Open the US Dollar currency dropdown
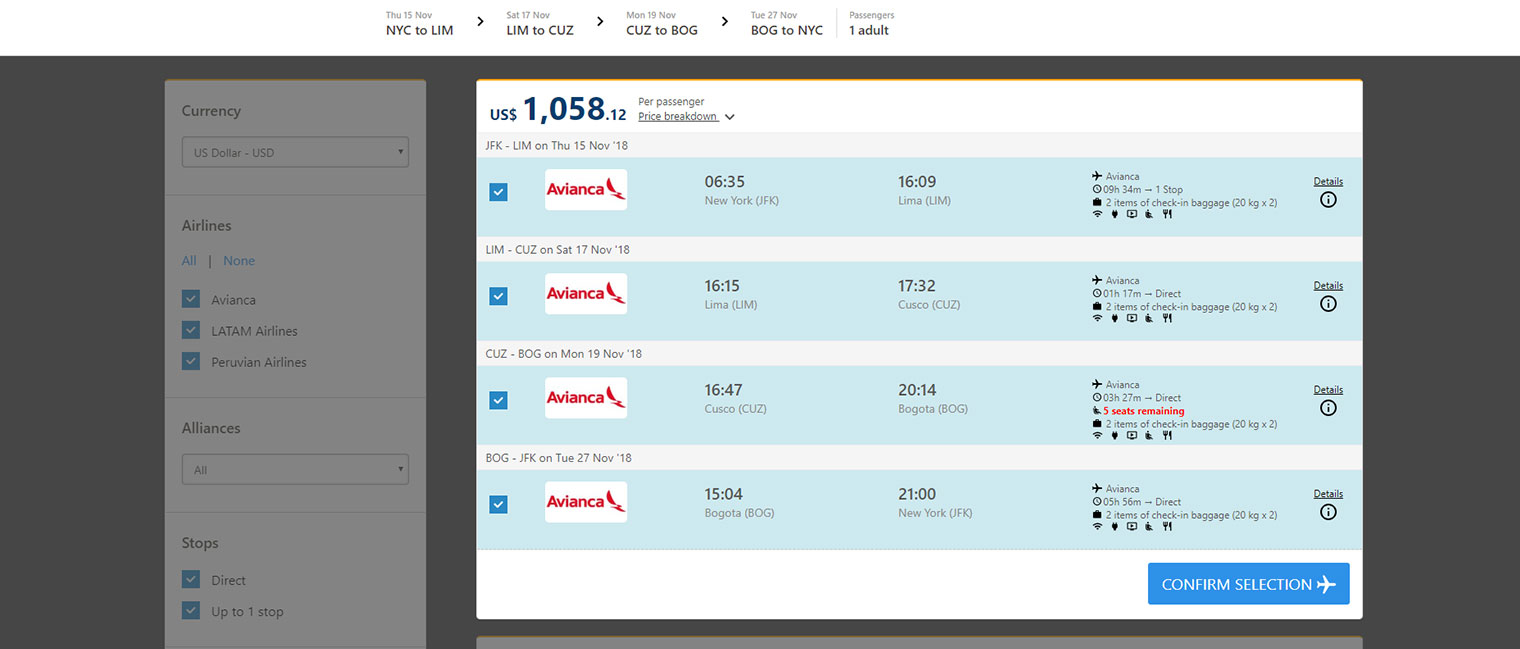The width and height of the screenshot is (1520, 649). coord(295,152)
